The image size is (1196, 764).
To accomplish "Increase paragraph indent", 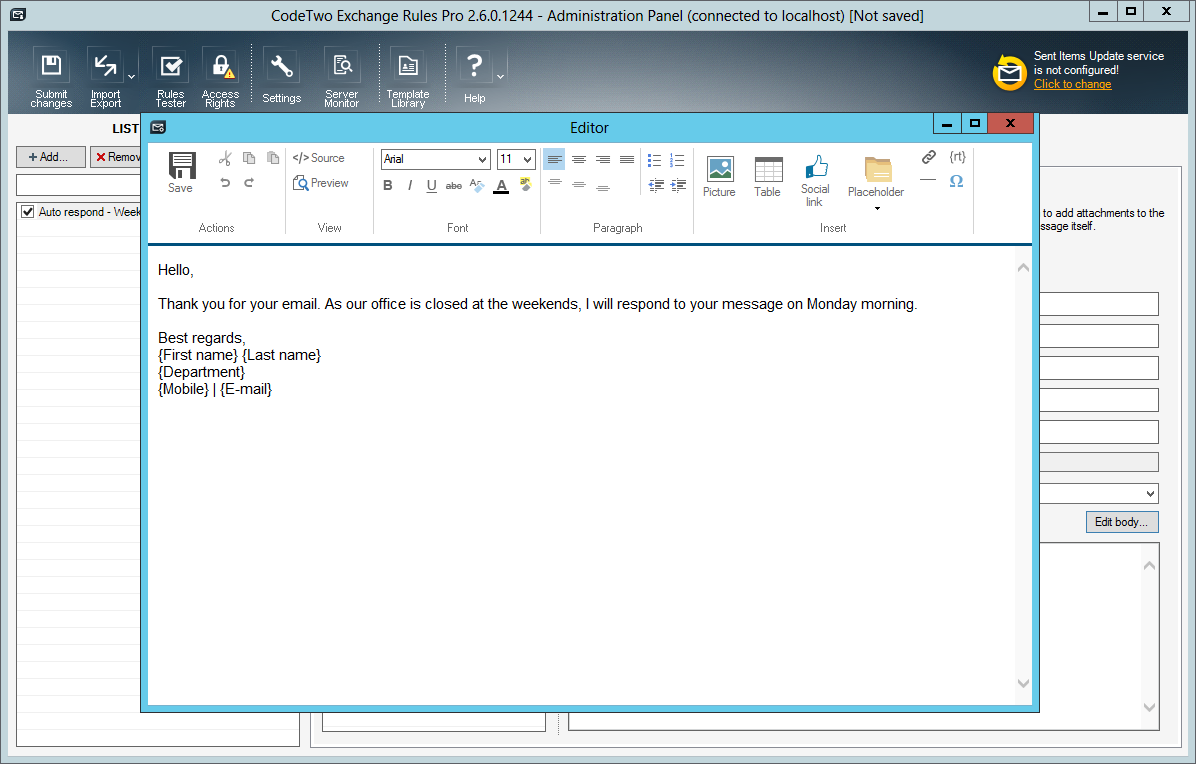I will pyautogui.click(x=678, y=185).
